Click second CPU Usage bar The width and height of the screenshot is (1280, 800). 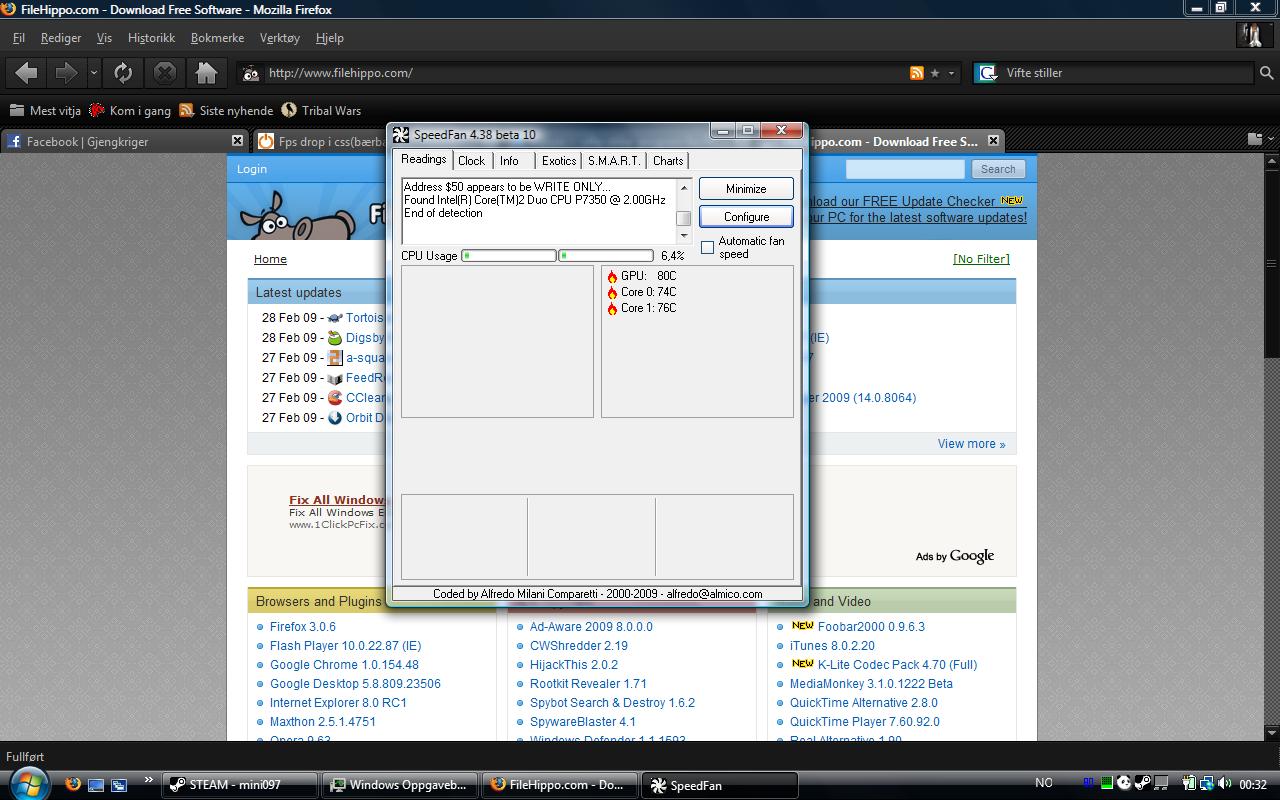[606, 256]
